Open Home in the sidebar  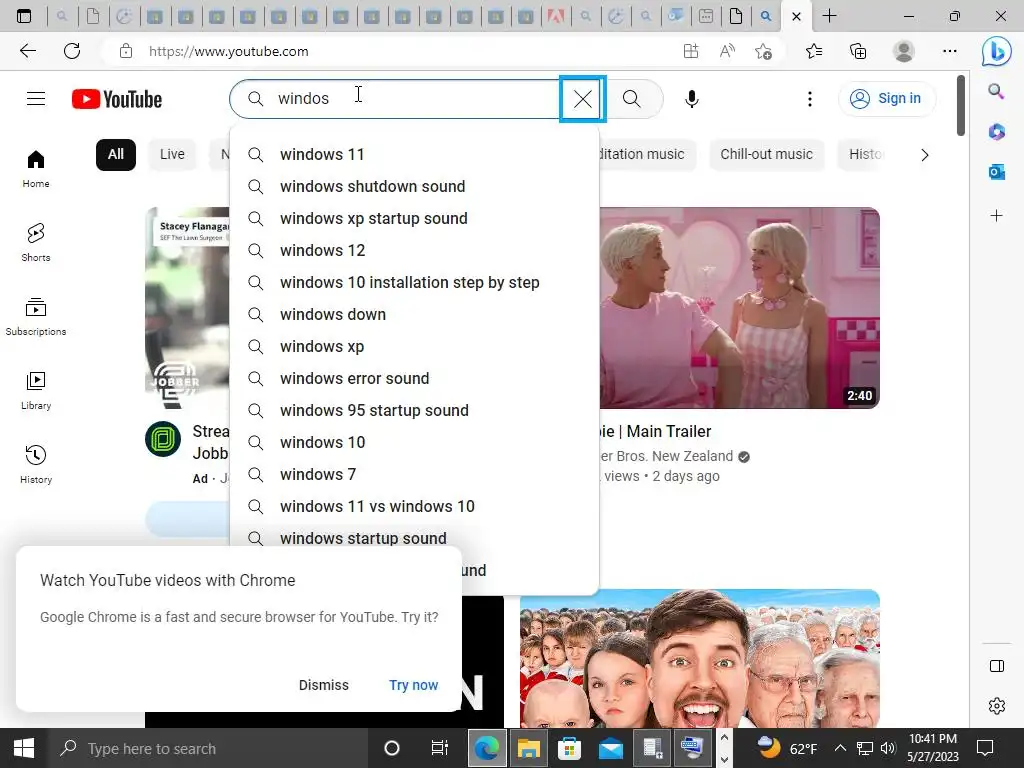pos(36,168)
